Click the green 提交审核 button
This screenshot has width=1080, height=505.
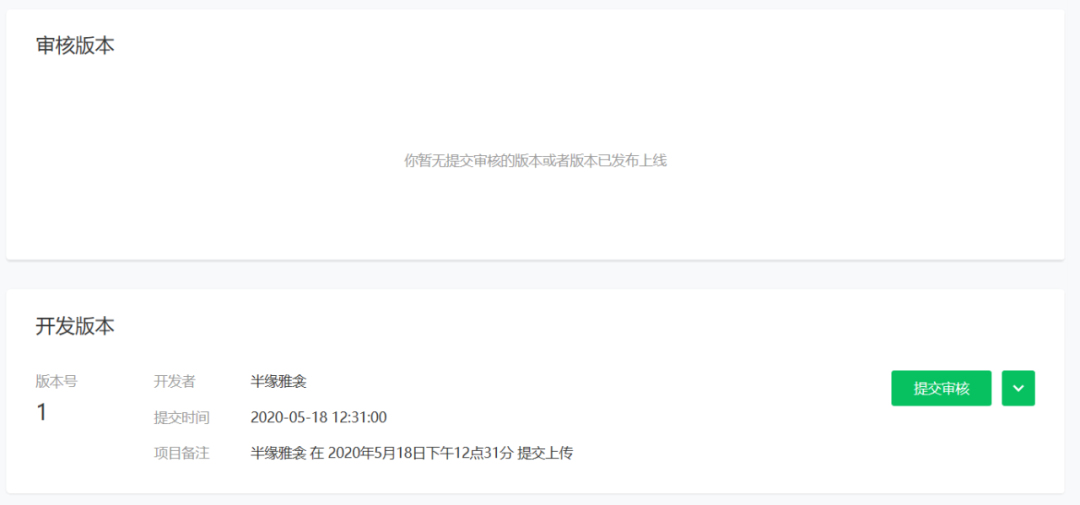point(941,389)
